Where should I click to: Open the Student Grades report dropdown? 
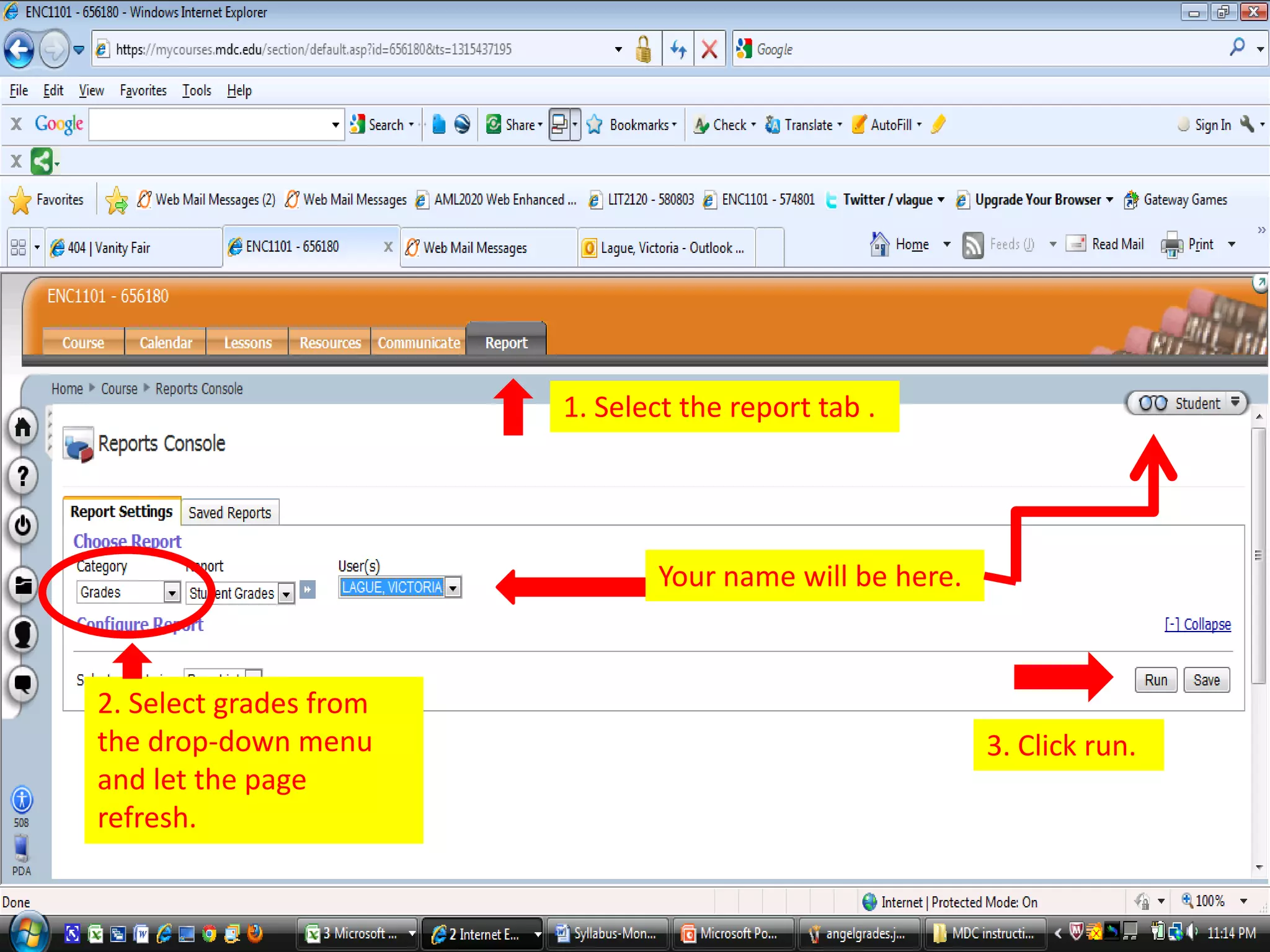[286, 593]
